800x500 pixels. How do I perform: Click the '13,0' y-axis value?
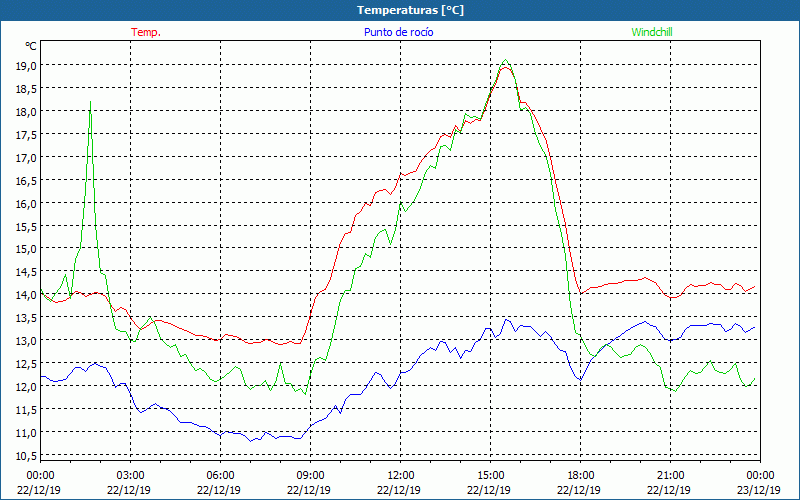point(26,340)
